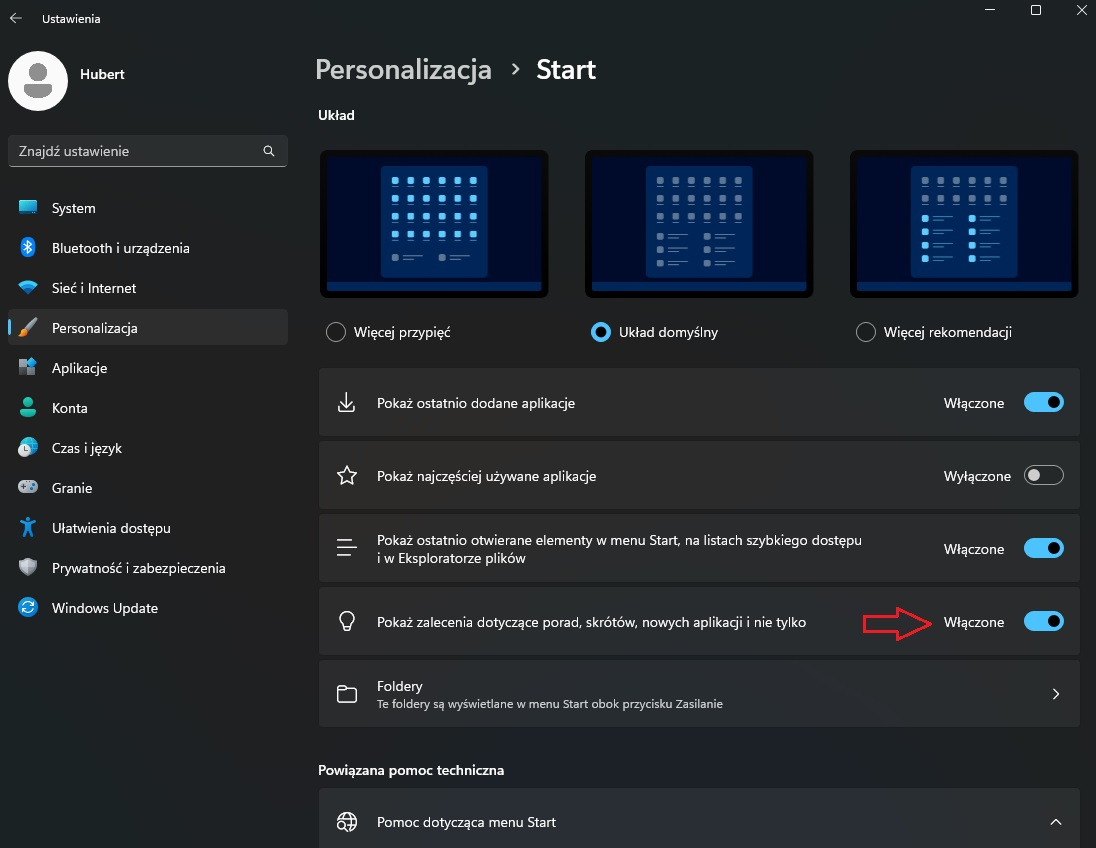The width and height of the screenshot is (1096, 848).
Task: Enable 'Pokaż najczęściej używane aplikacje'
Action: pos(1043,475)
